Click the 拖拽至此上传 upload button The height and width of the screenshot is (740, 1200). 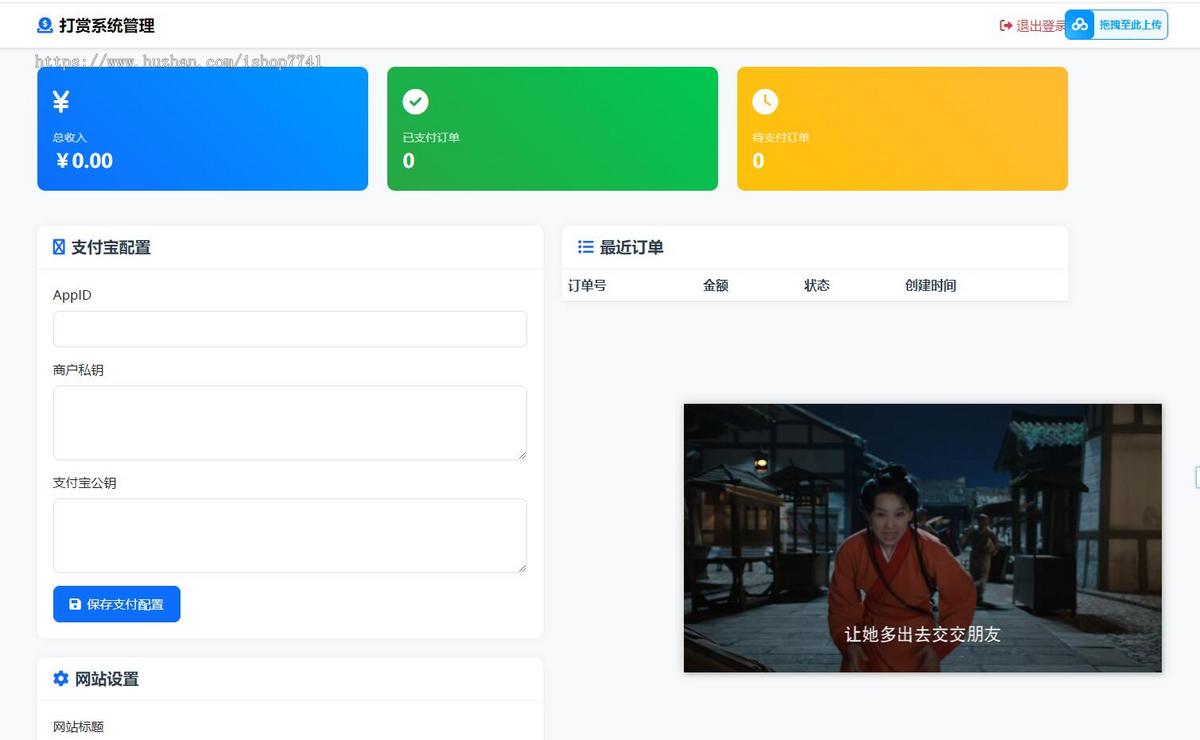tap(1116, 25)
